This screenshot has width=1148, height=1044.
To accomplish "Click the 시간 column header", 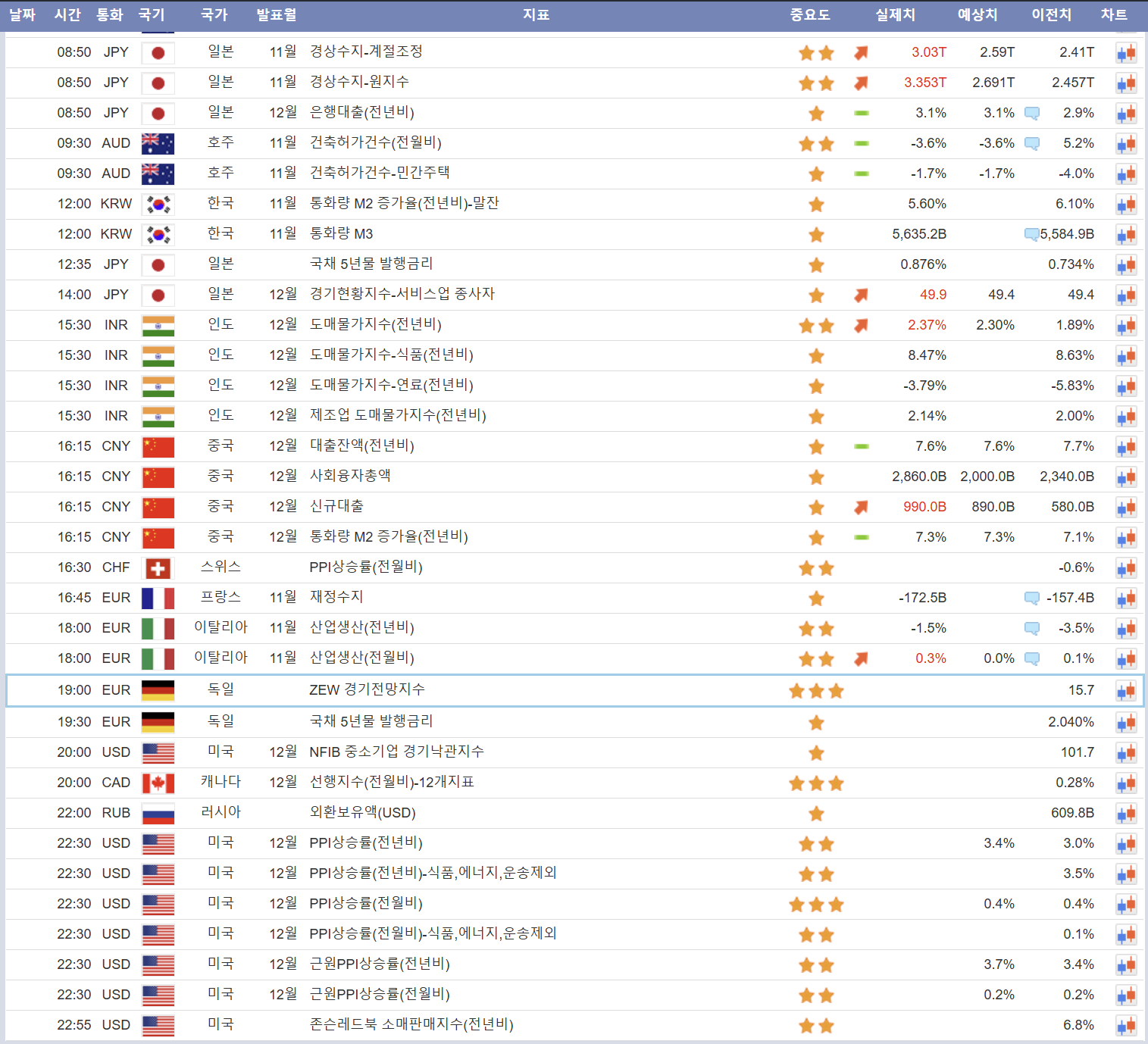I will click(67, 15).
